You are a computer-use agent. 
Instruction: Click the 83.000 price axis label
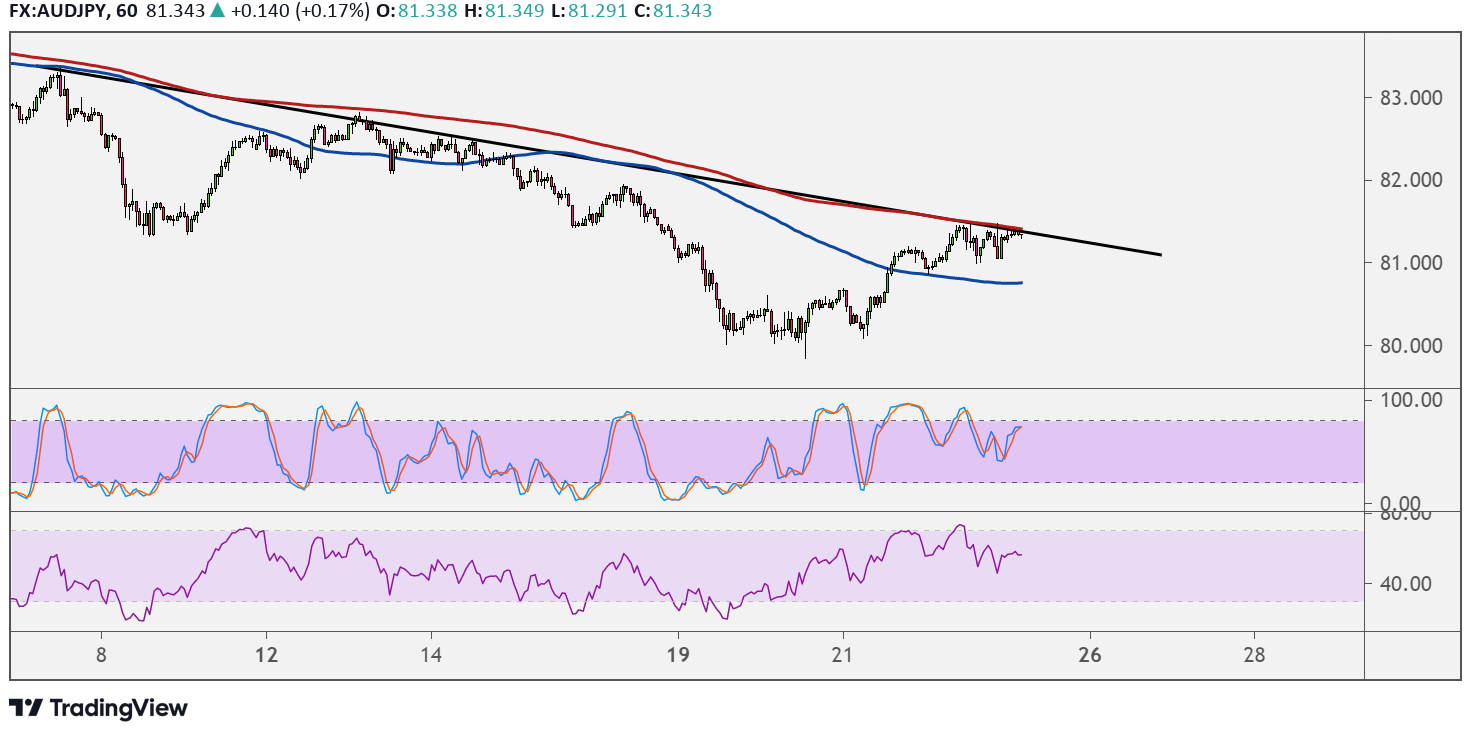[x=1409, y=98]
